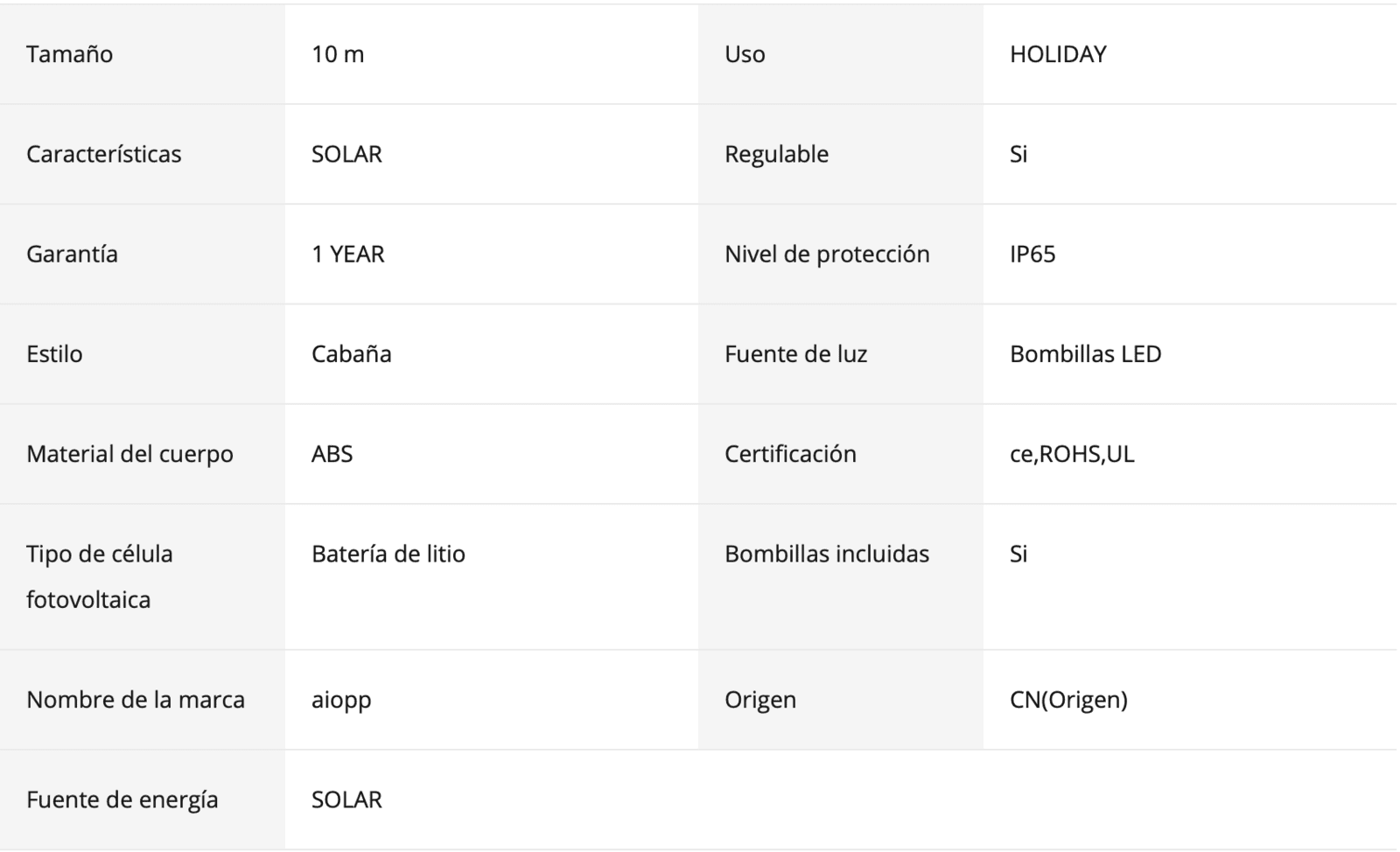Click the 1 YEAR warranty value
The width and height of the screenshot is (1400, 852).
[x=348, y=254]
